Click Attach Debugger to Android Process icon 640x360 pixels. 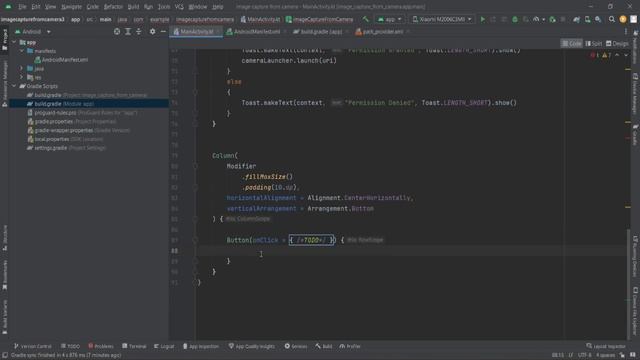click(x=552, y=19)
